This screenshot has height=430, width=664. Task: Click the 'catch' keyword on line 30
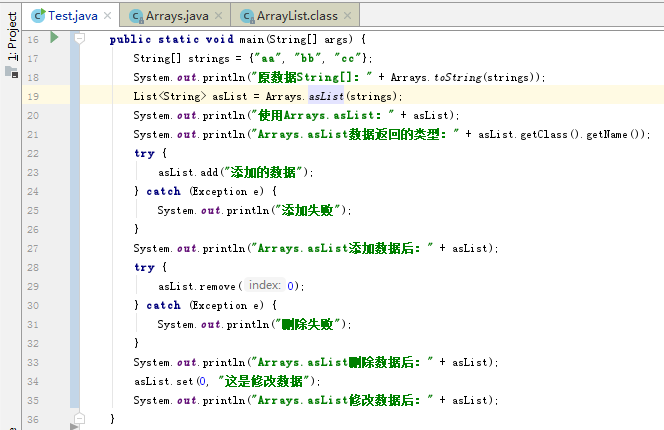(x=163, y=305)
